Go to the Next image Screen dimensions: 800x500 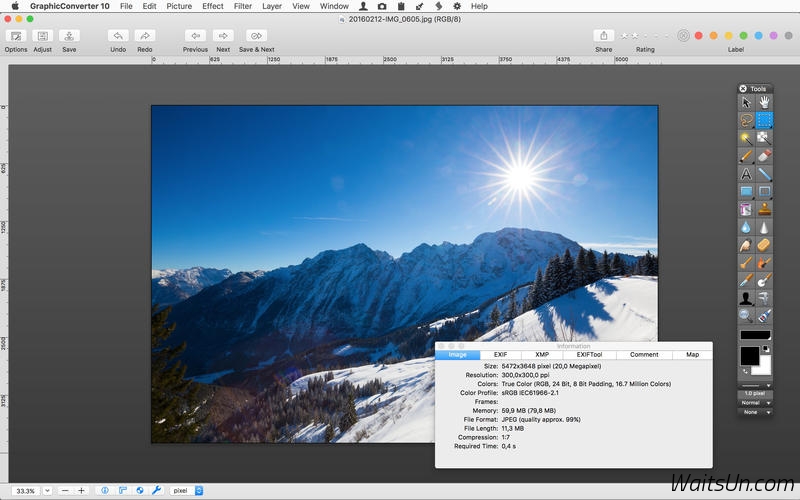[x=223, y=41]
